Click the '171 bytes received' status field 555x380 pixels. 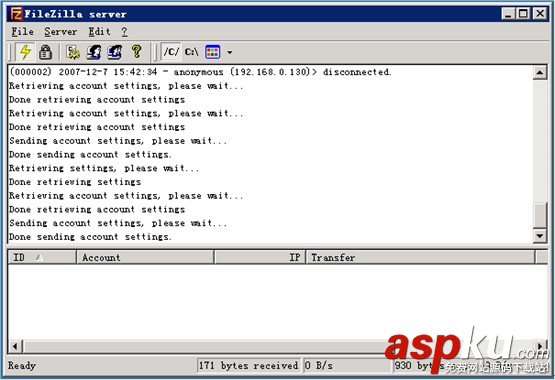(248, 365)
